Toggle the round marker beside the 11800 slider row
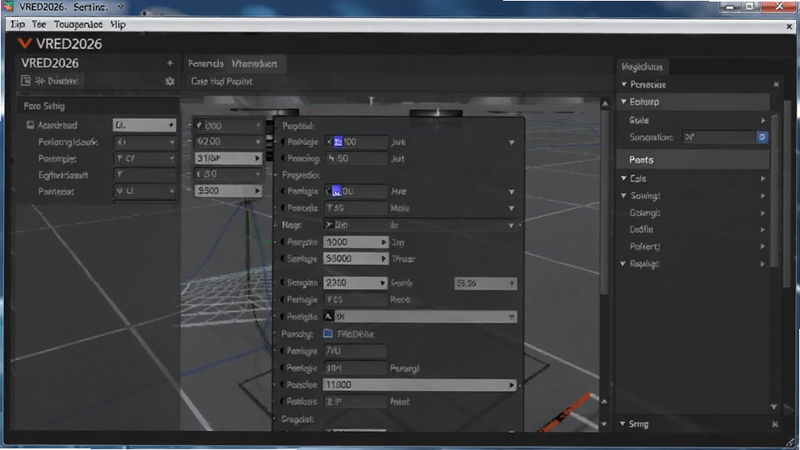The image size is (800, 450). [x=283, y=385]
